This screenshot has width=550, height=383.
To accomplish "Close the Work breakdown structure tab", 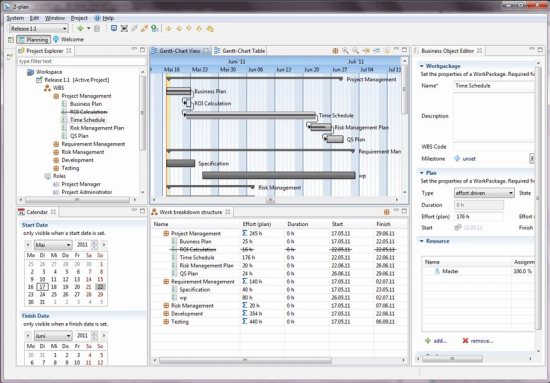I will click(x=228, y=212).
